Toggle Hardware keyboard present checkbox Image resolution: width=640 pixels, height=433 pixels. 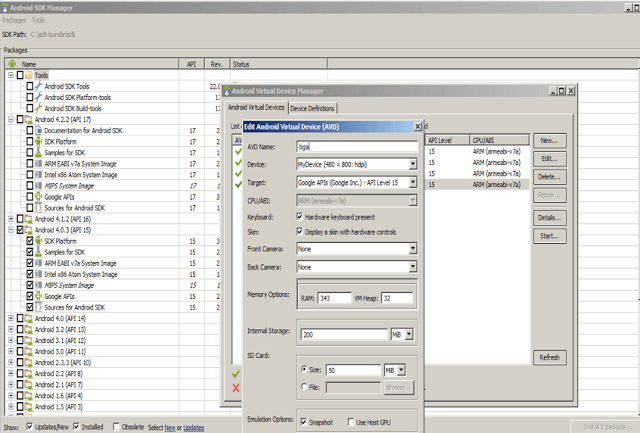point(300,216)
